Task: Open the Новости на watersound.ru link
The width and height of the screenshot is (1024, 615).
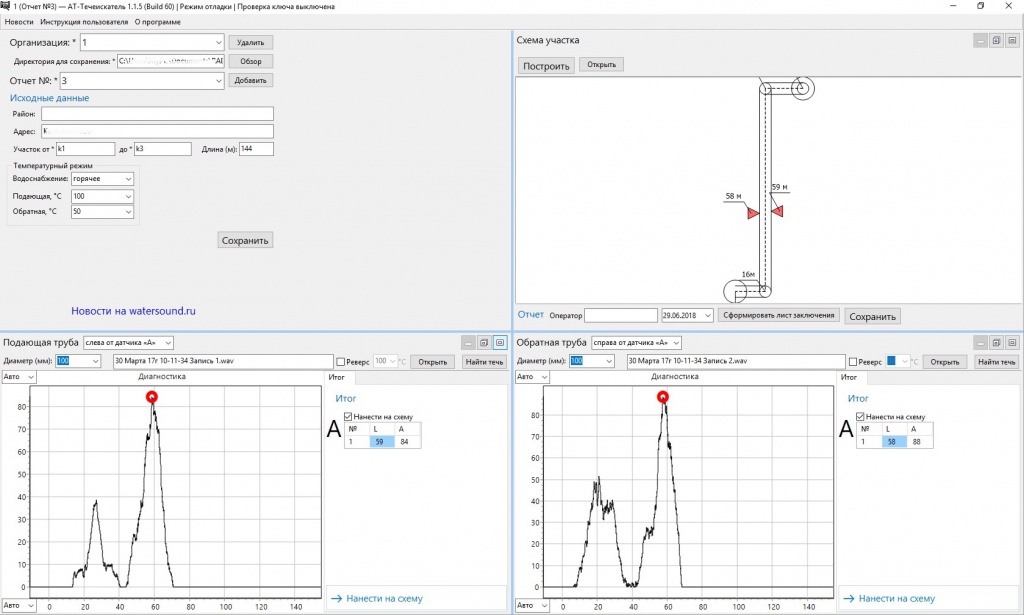Action: point(133,311)
